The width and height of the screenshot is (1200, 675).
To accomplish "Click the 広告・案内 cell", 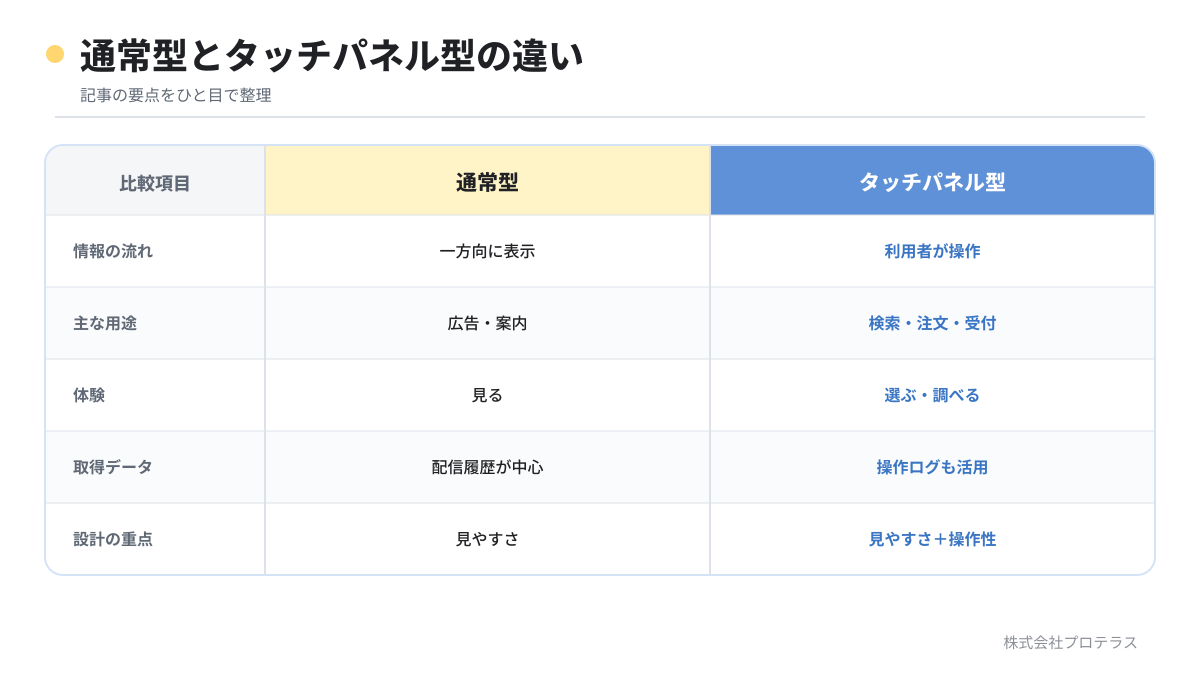I will [488, 323].
